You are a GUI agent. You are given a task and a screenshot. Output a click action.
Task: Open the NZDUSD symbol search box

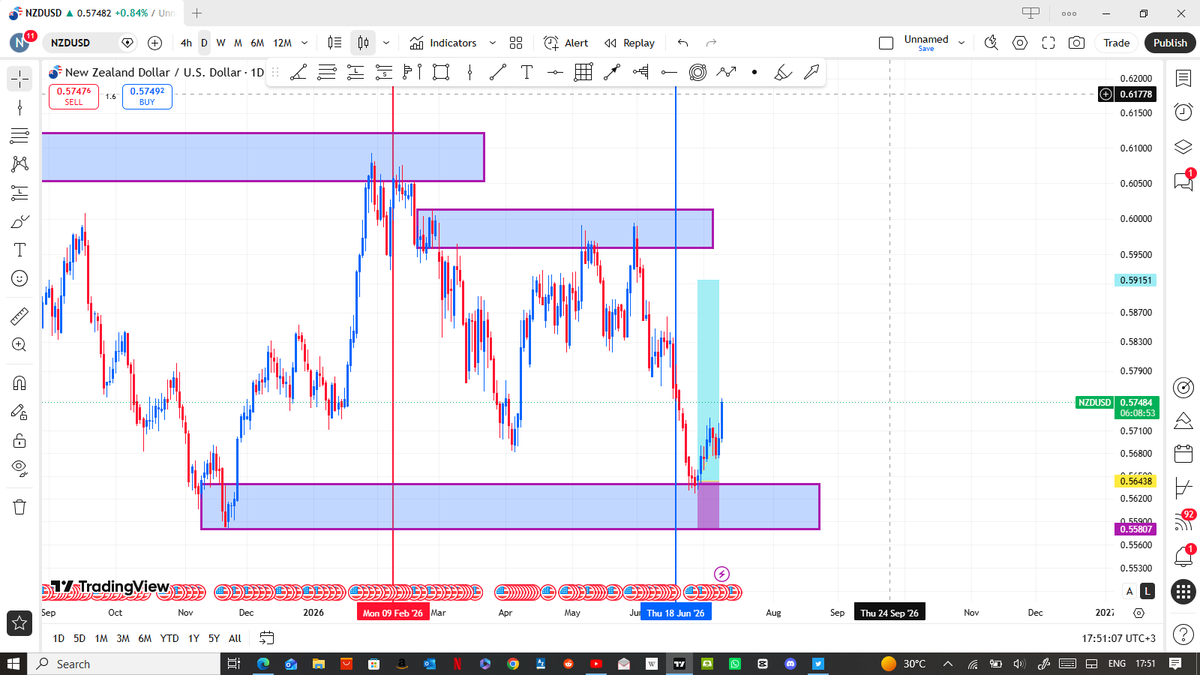[90, 43]
